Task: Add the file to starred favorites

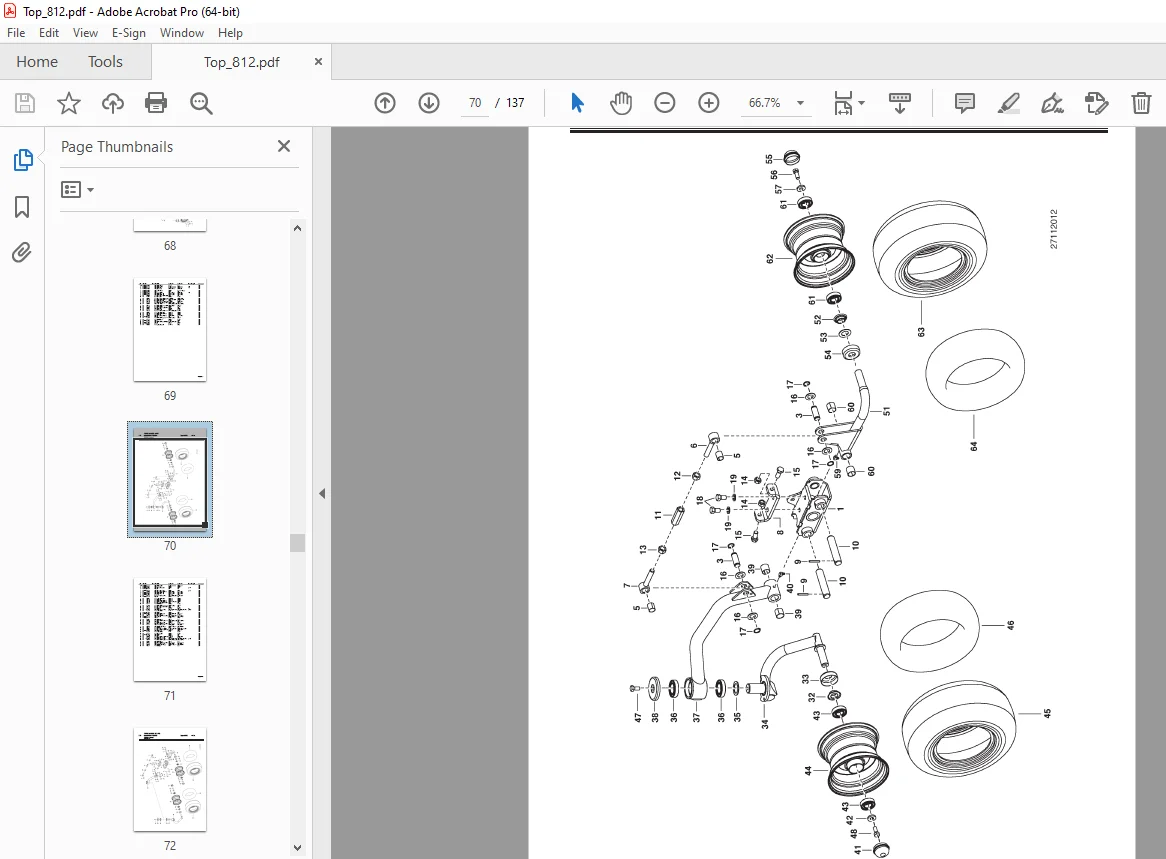Action: click(x=68, y=103)
